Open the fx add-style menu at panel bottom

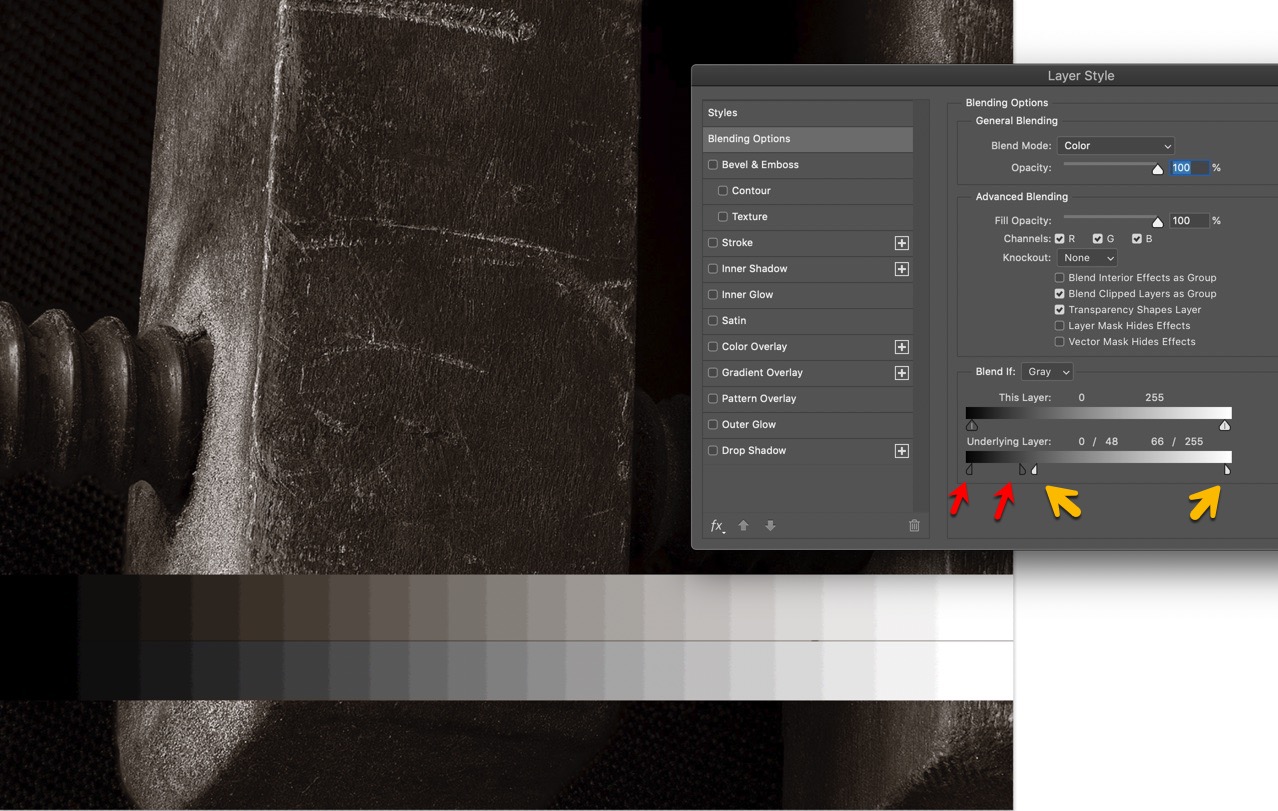point(716,525)
